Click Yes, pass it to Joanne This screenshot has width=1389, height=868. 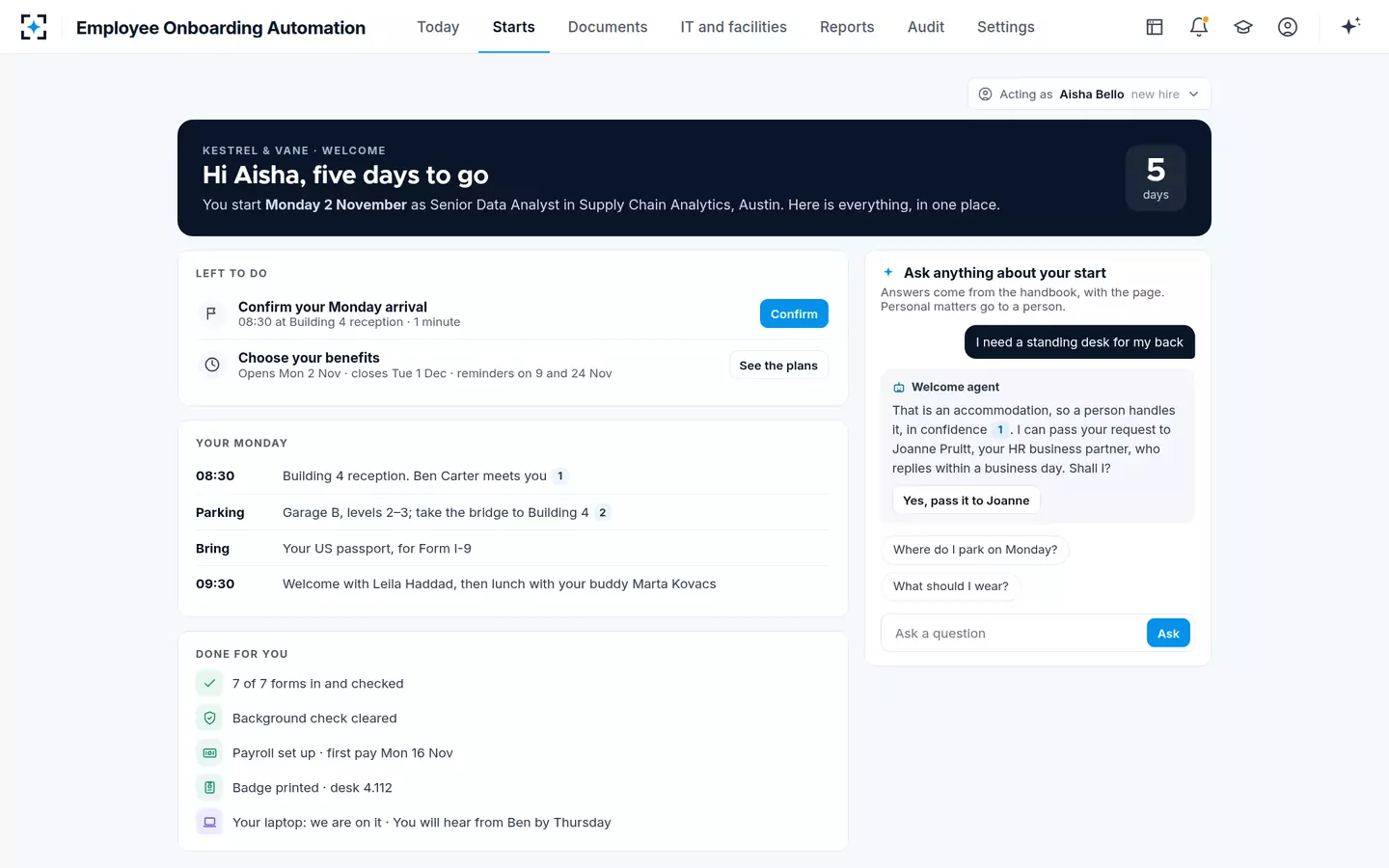(x=967, y=501)
